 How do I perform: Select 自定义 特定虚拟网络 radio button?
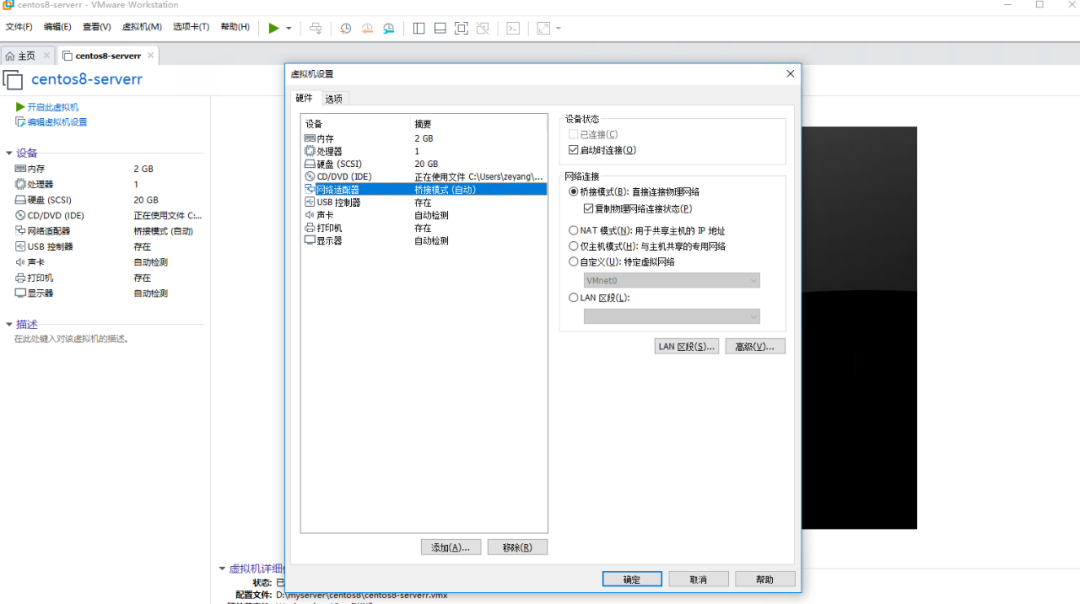tap(573, 262)
